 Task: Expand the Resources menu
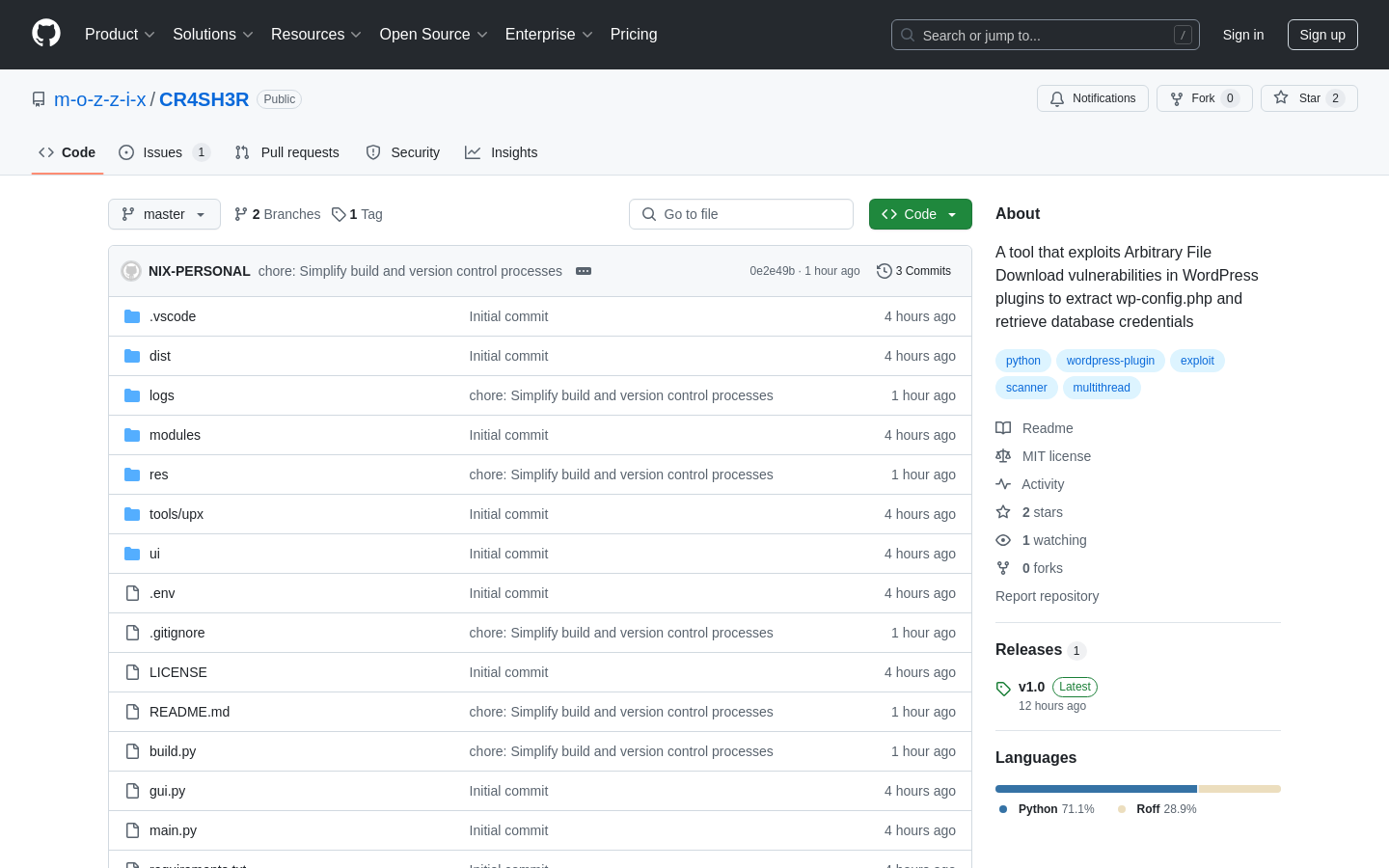click(x=316, y=35)
